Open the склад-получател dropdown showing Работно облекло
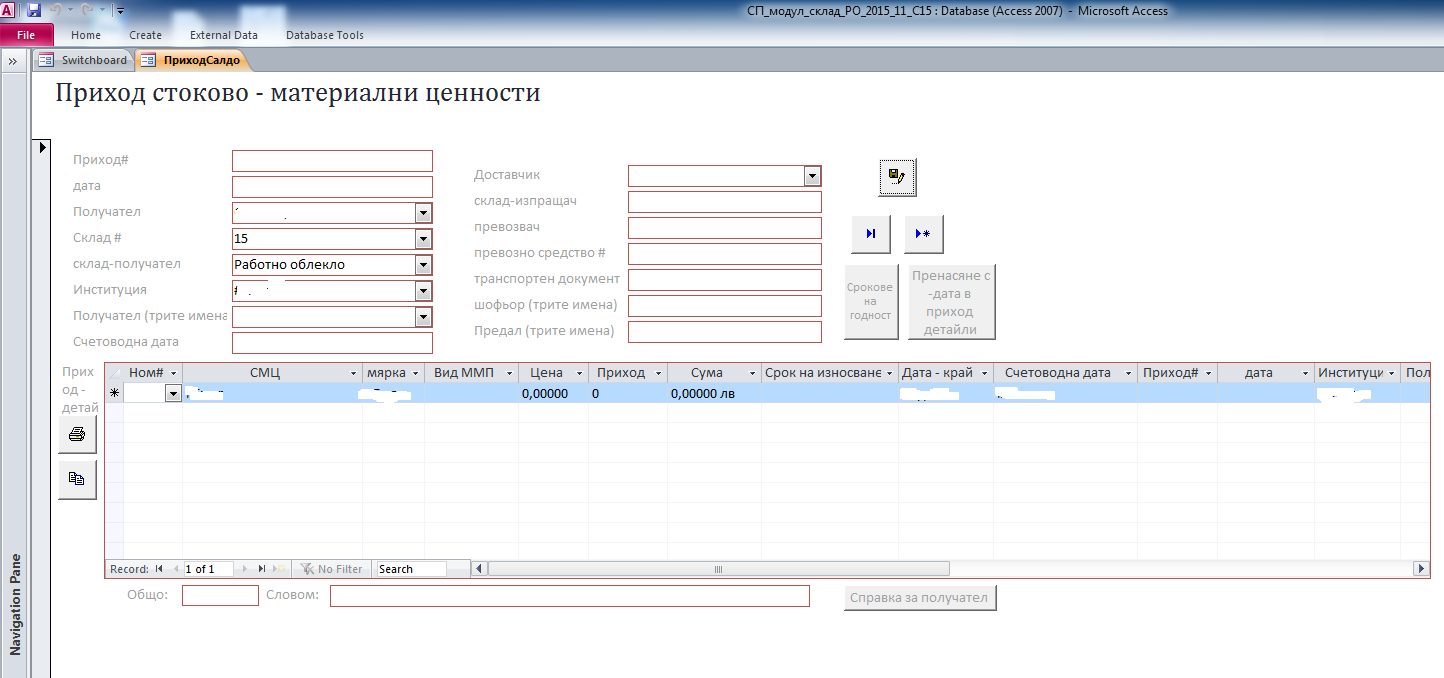Image resolution: width=1444 pixels, height=678 pixels. tap(424, 265)
